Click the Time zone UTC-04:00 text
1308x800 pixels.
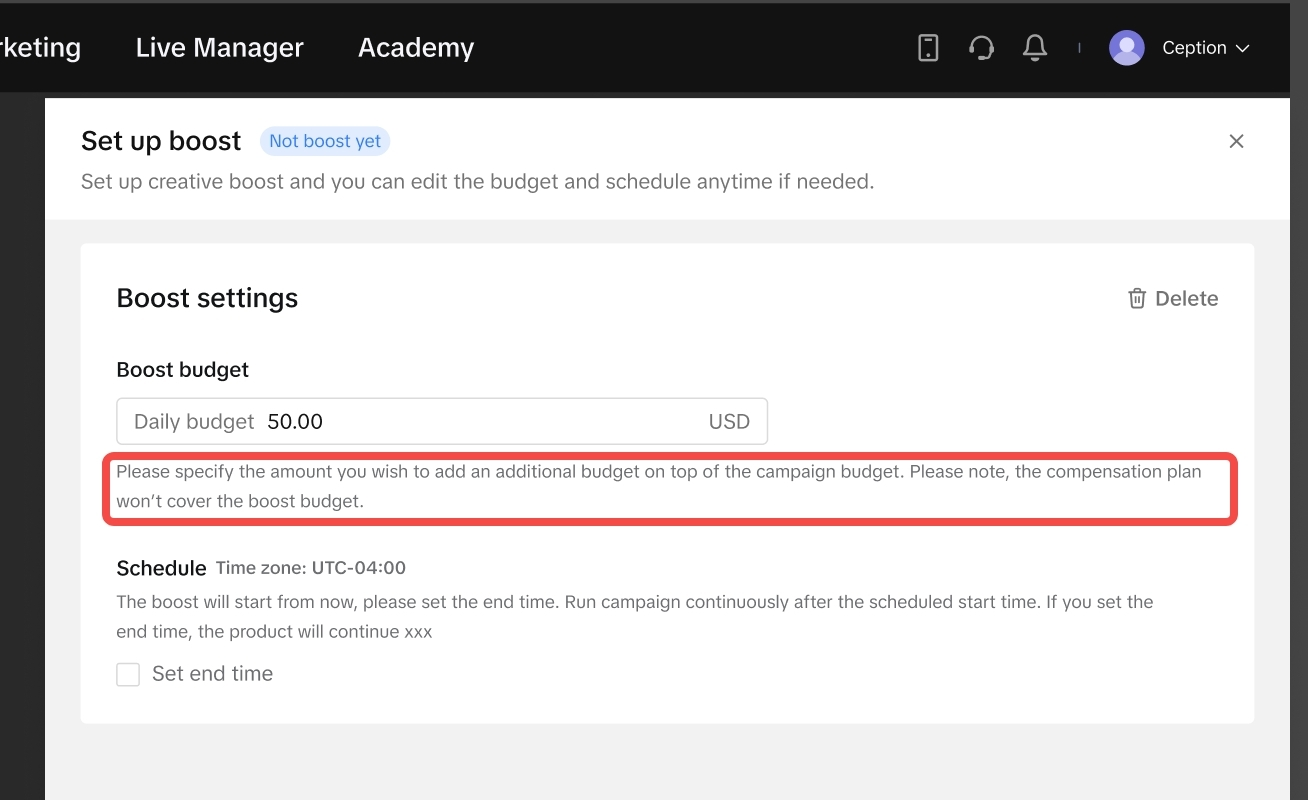coord(311,568)
